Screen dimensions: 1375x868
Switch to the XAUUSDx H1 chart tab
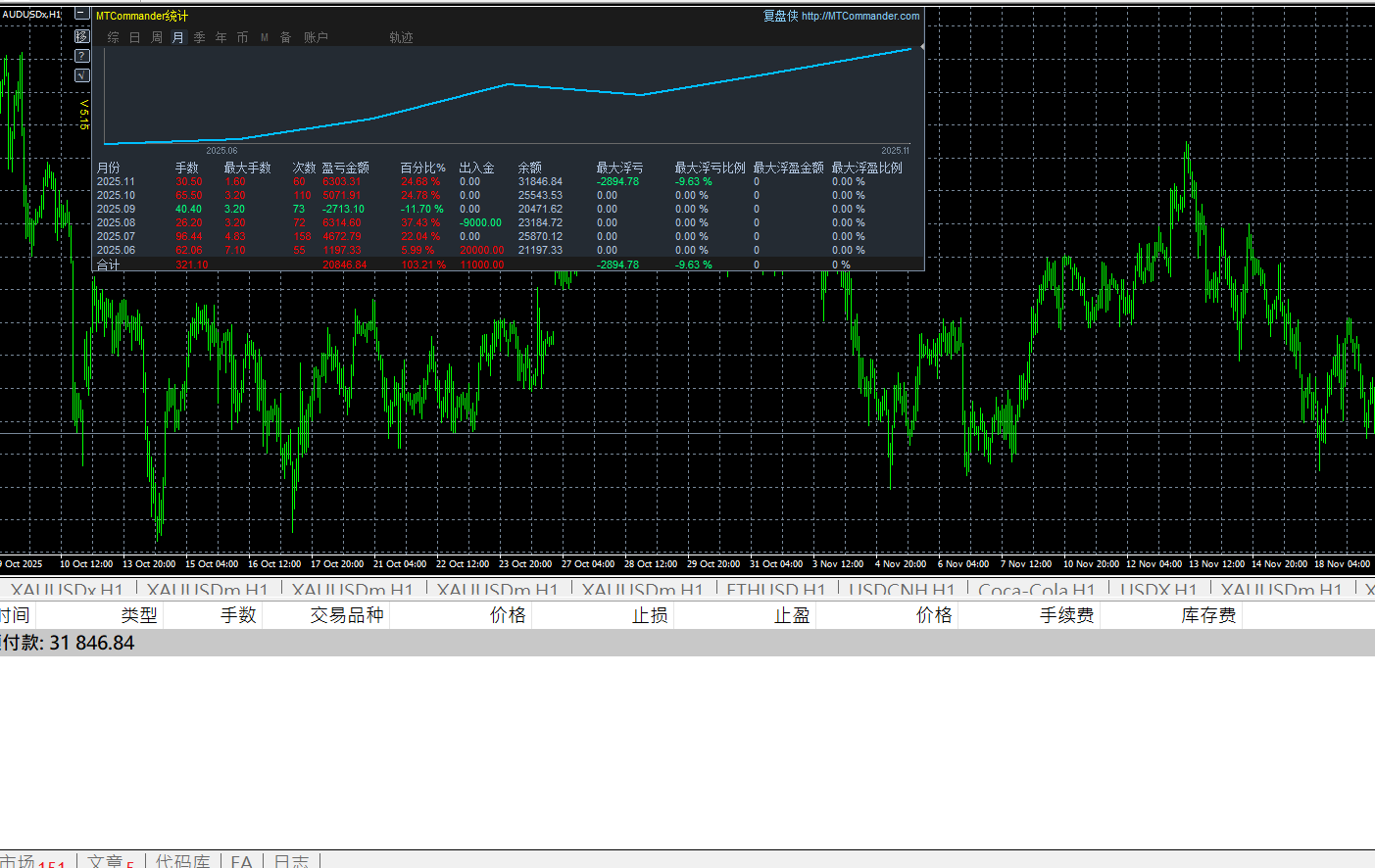click(68, 590)
